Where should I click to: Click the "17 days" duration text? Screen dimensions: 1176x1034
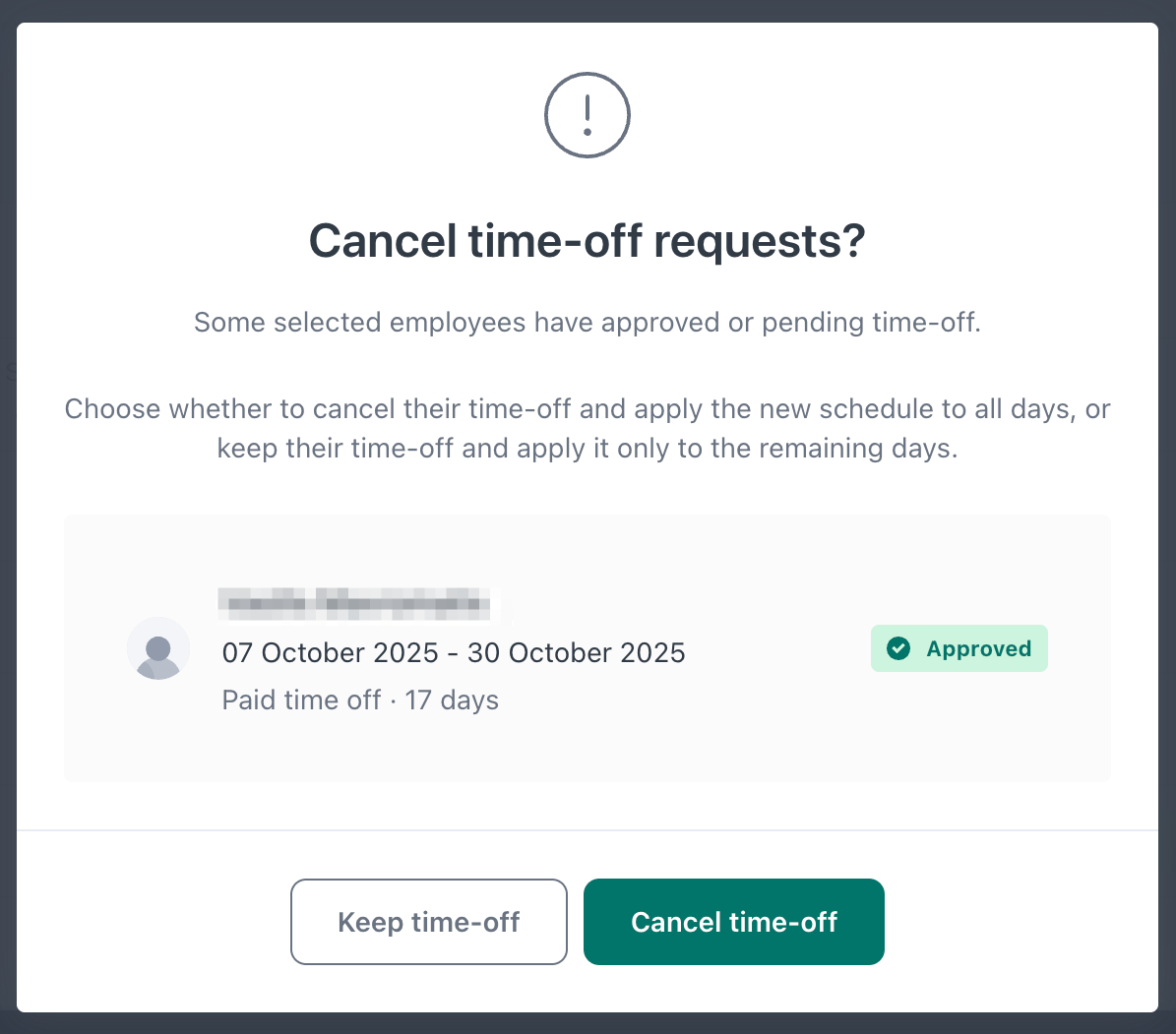[x=452, y=700]
